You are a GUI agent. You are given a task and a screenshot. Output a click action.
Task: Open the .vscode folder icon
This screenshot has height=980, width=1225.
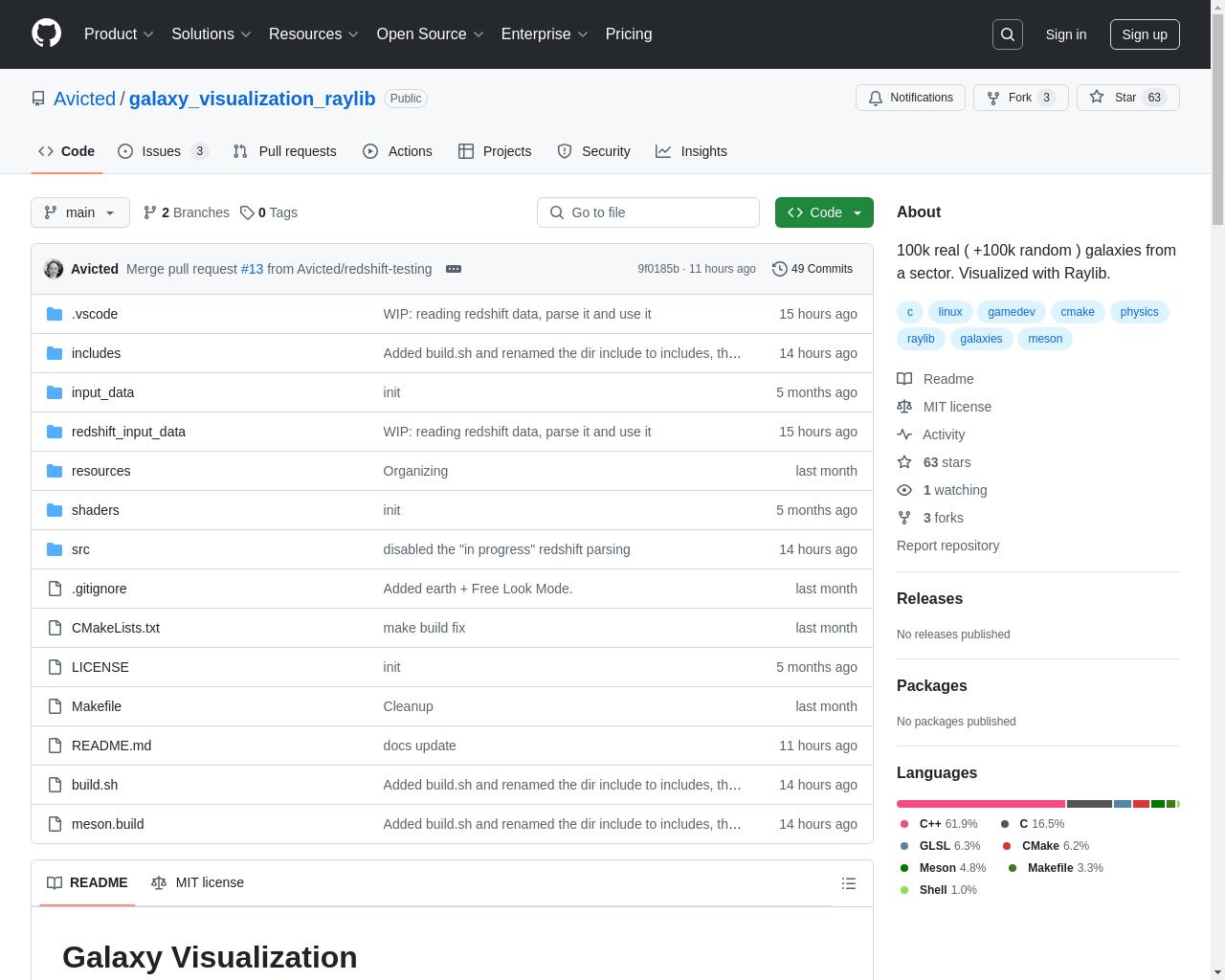point(55,314)
